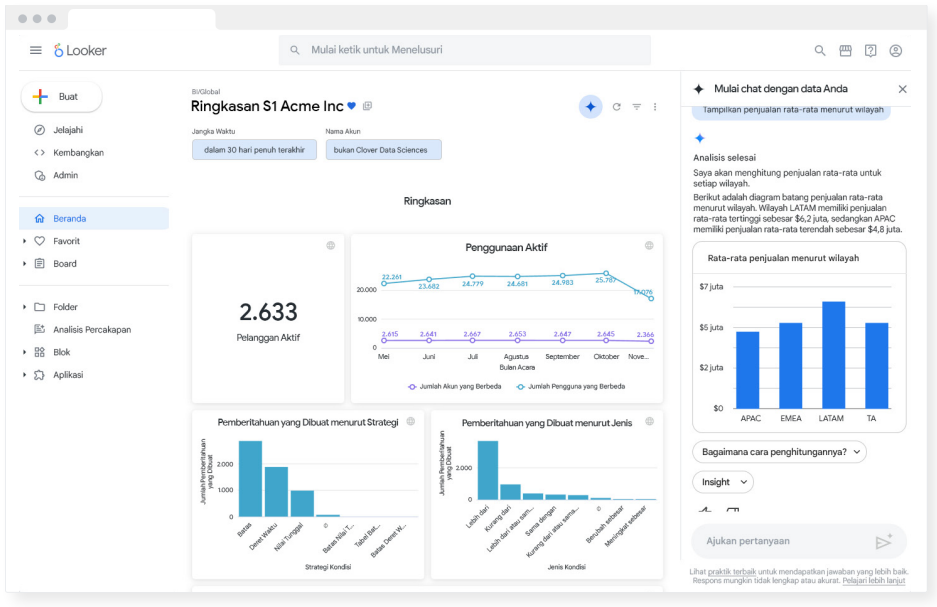This screenshot has width=937, height=607.
Task: Open the hamburger main menu icon
Action: pos(36,50)
